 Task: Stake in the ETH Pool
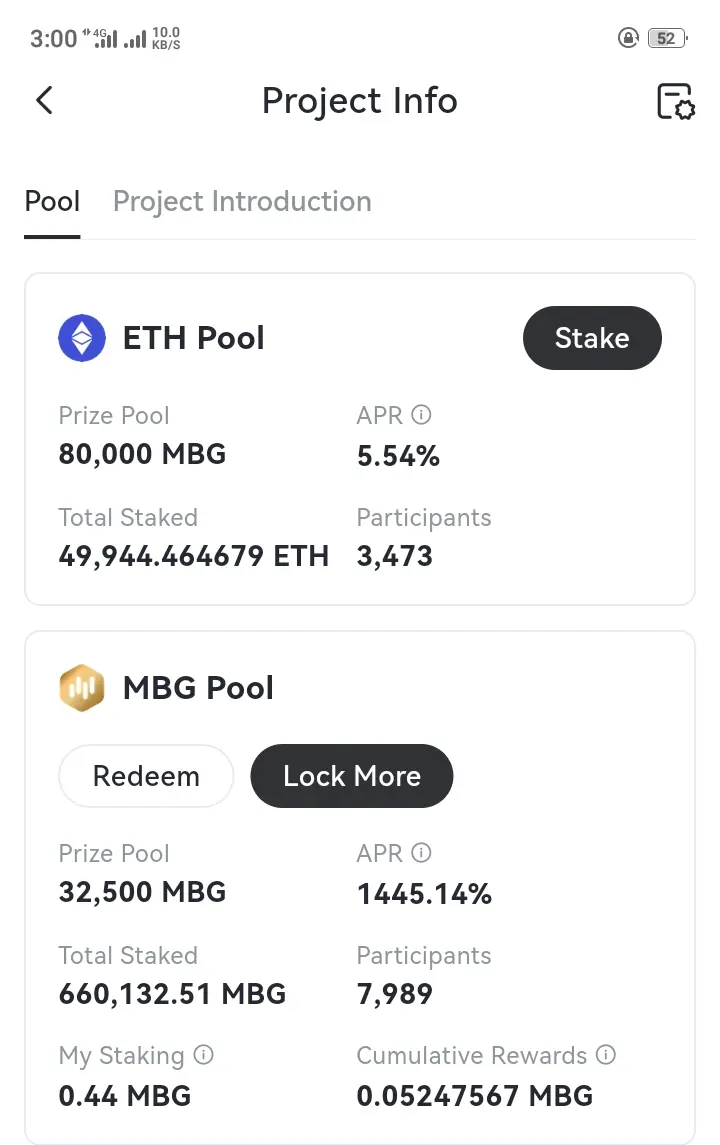click(592, 338)
